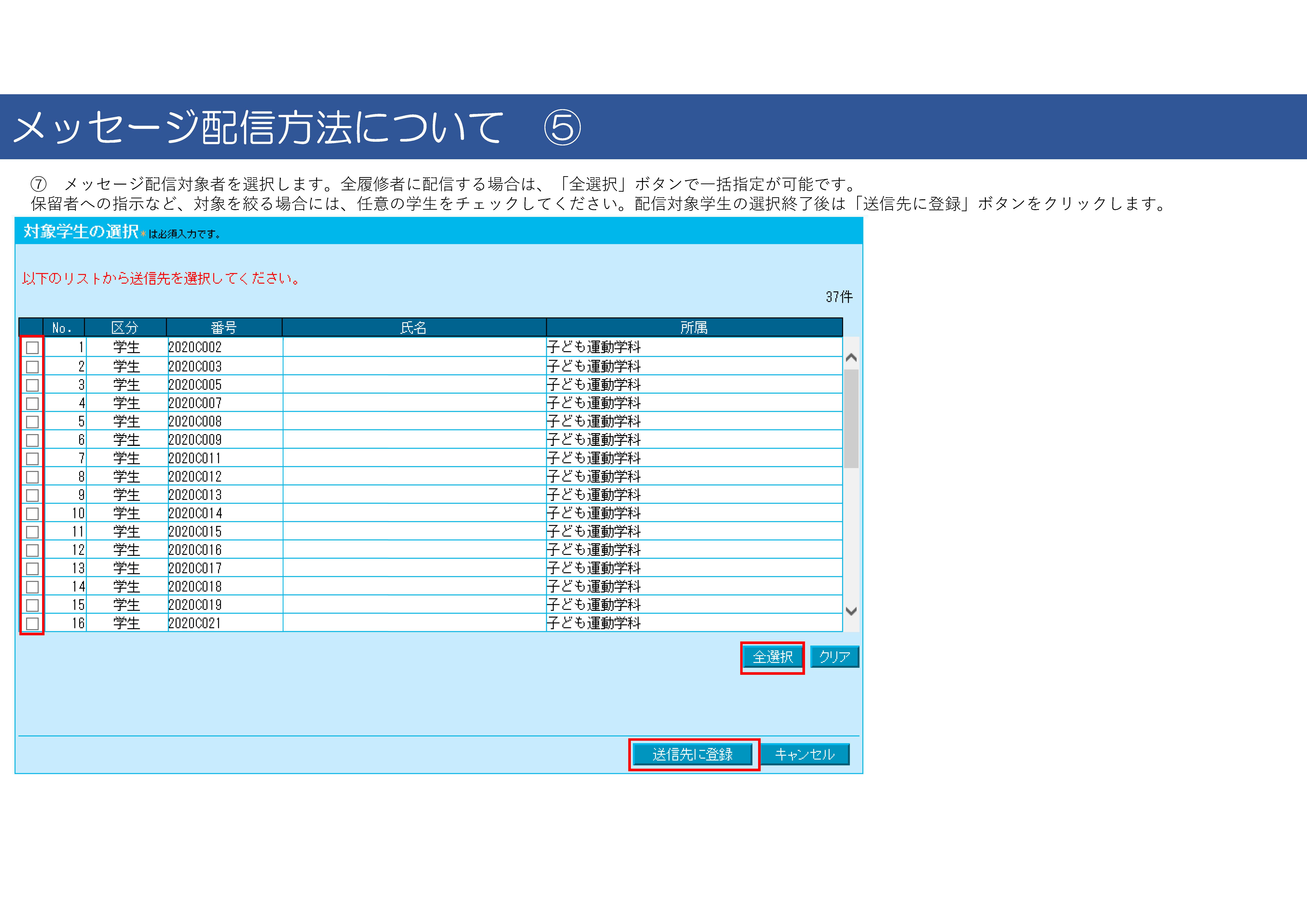
Task: Tick the checkbox for 2020C009
Action: pos(32,440)
